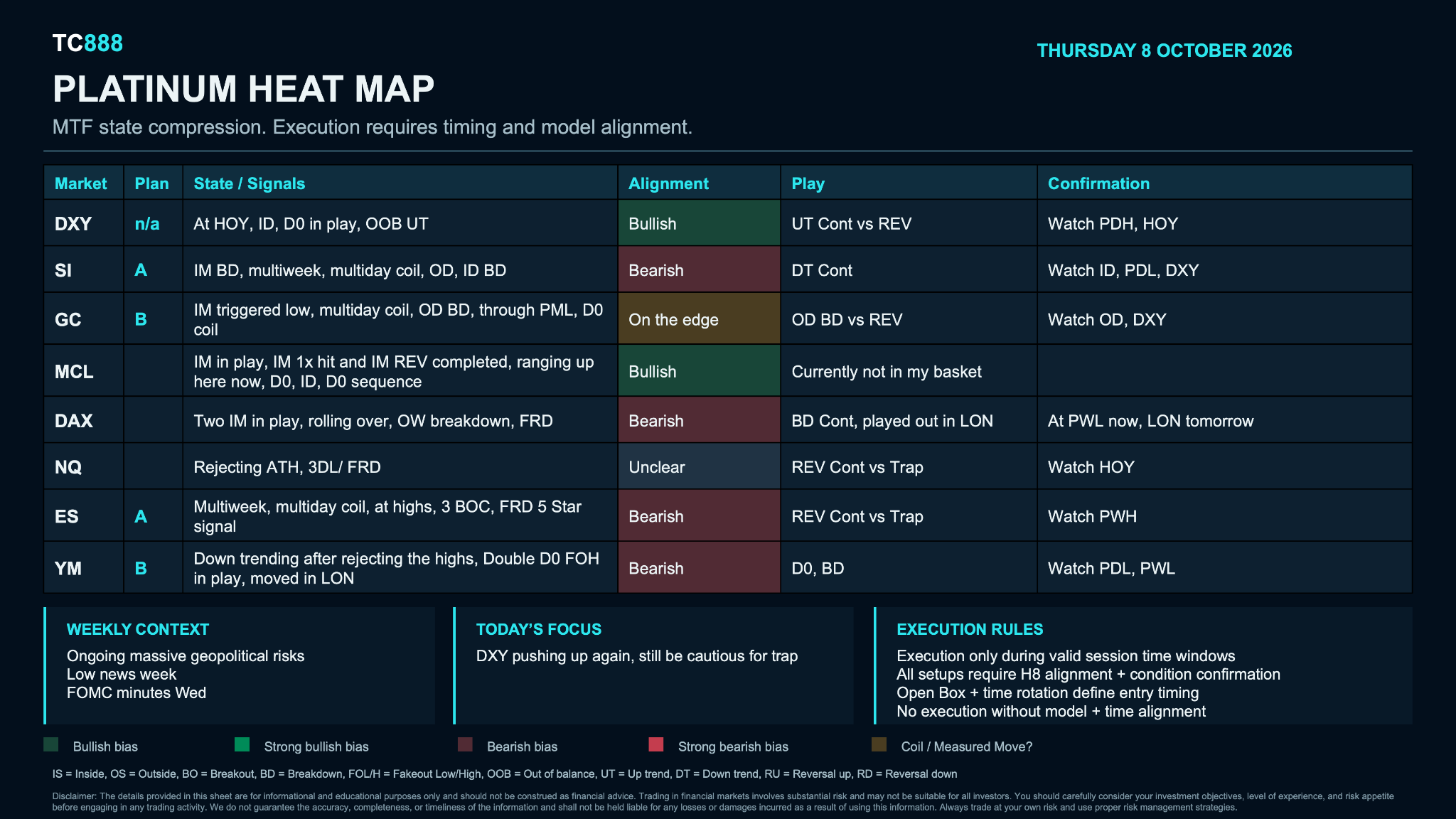
Task: Click the Unclear alignment cell for NQ
Action: click(700, 466)
